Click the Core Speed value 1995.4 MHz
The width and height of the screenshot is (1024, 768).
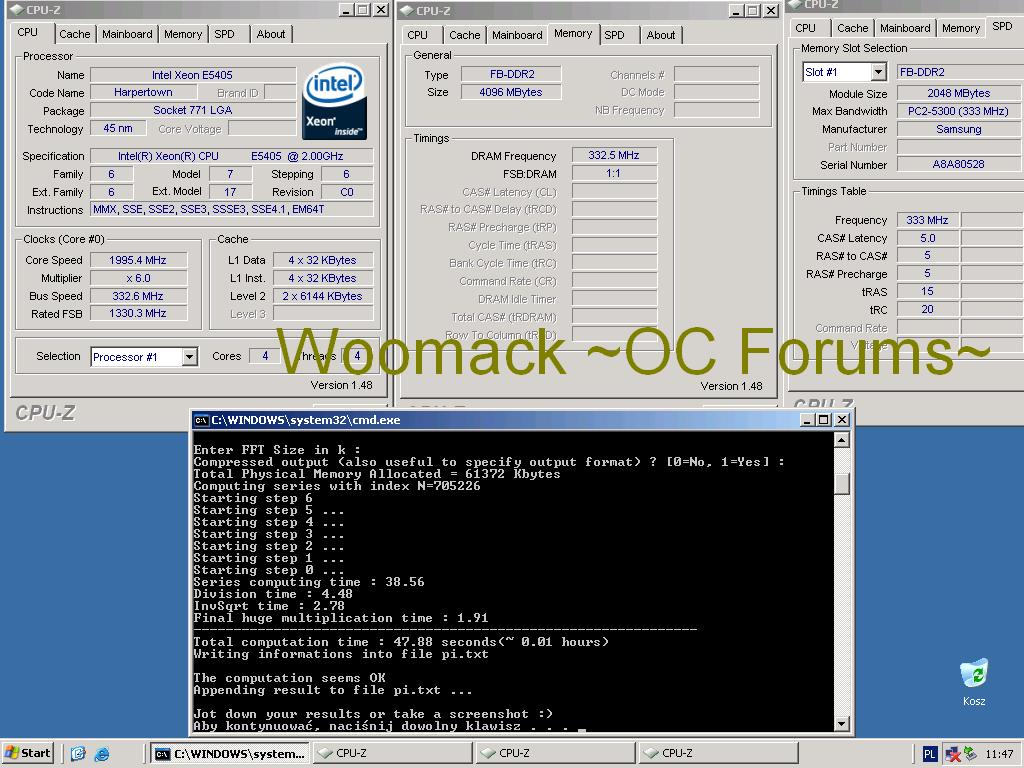pyautogui.click(x=138, y=260)
